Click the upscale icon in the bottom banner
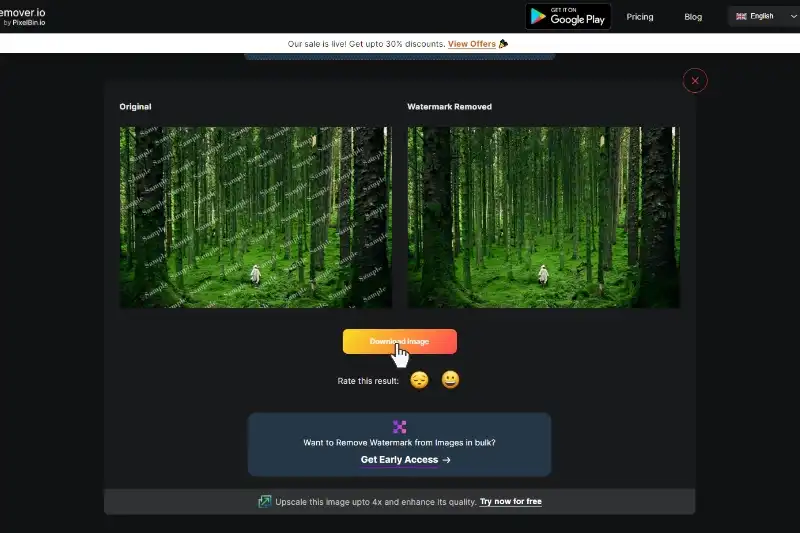 (264, 501)
